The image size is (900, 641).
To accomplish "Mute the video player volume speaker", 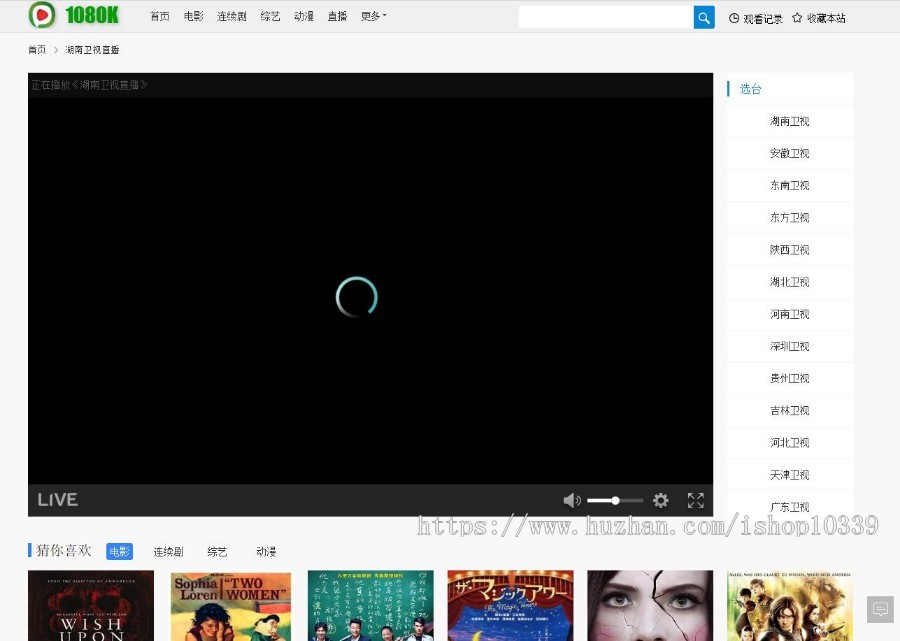I will pyautogui.click(x=571, y=500).
